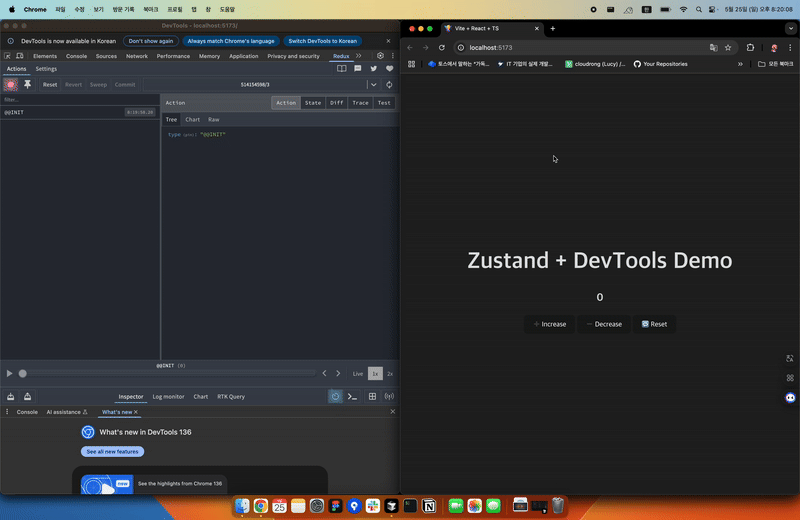The image size is (800, 520).
Task: Open the drawer three-dot more tools menu
Action: 7,412
